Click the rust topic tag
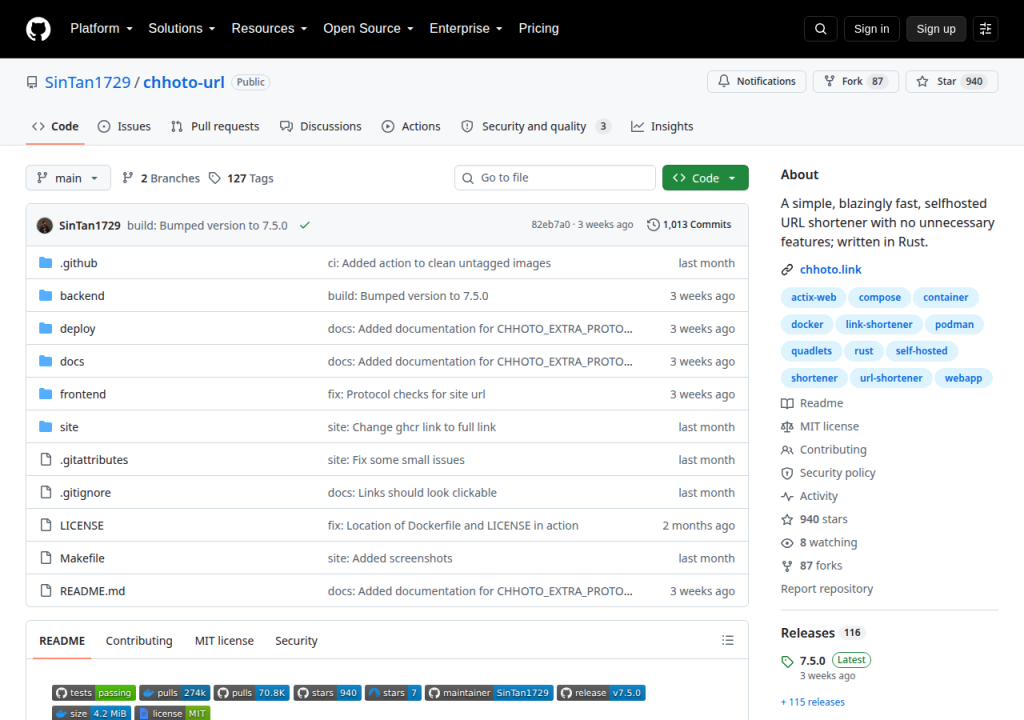Viewport: 1024px width, 720px height. click(x=863, y=351)
